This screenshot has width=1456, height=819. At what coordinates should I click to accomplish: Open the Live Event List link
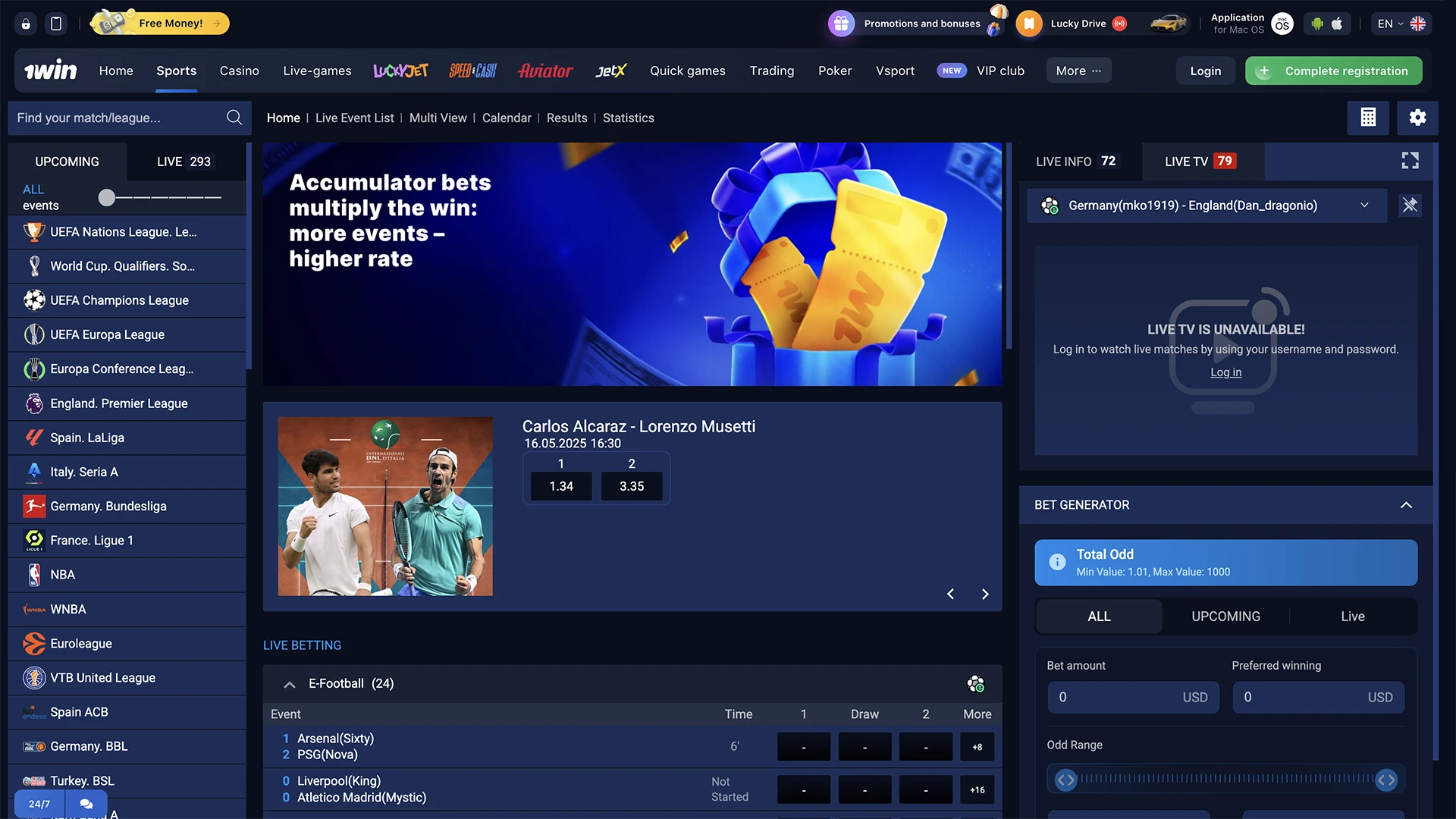[x=354, y=118]
